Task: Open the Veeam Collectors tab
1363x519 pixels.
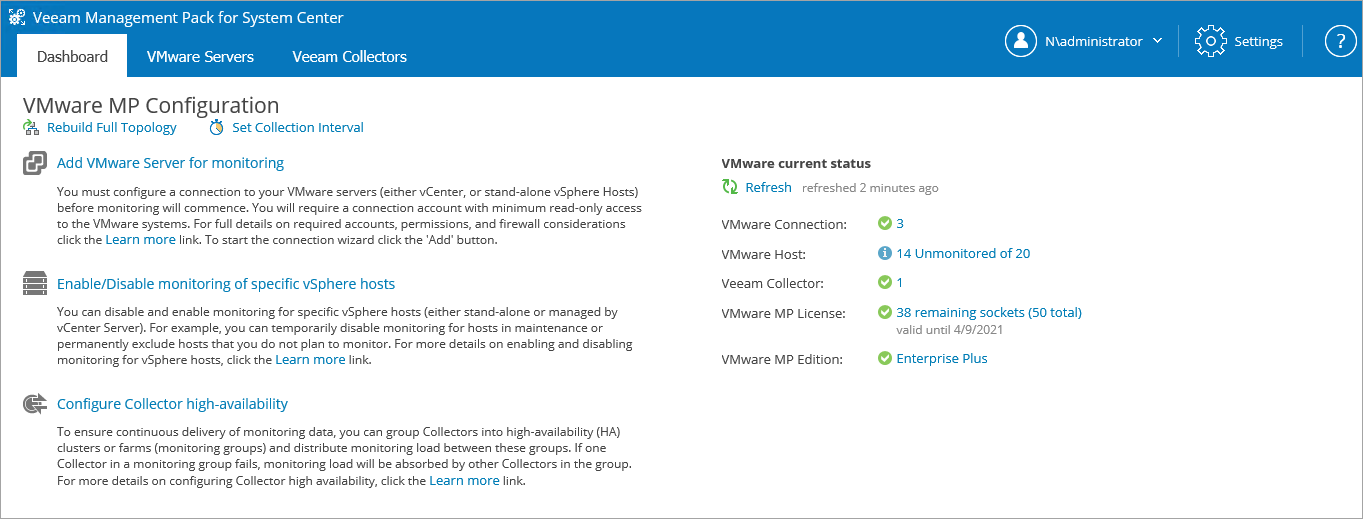Action: pos(349,56)
